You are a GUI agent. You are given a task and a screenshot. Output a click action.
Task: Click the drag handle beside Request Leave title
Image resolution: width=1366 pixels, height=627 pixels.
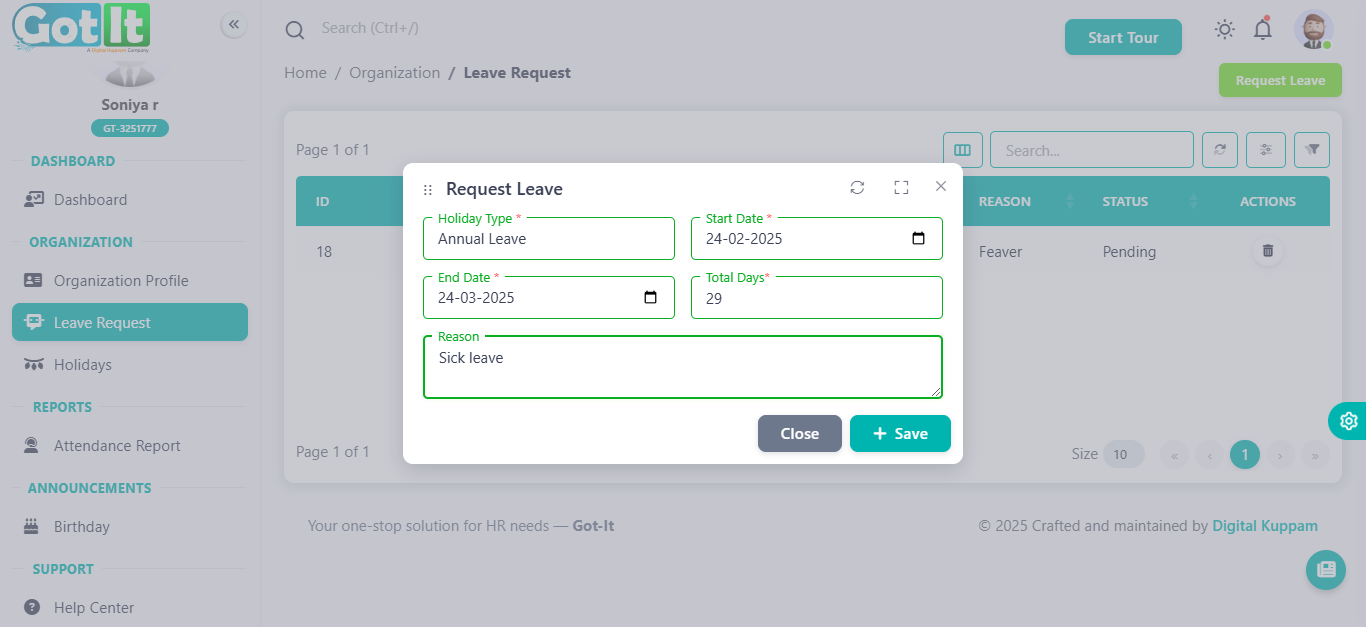428,190
